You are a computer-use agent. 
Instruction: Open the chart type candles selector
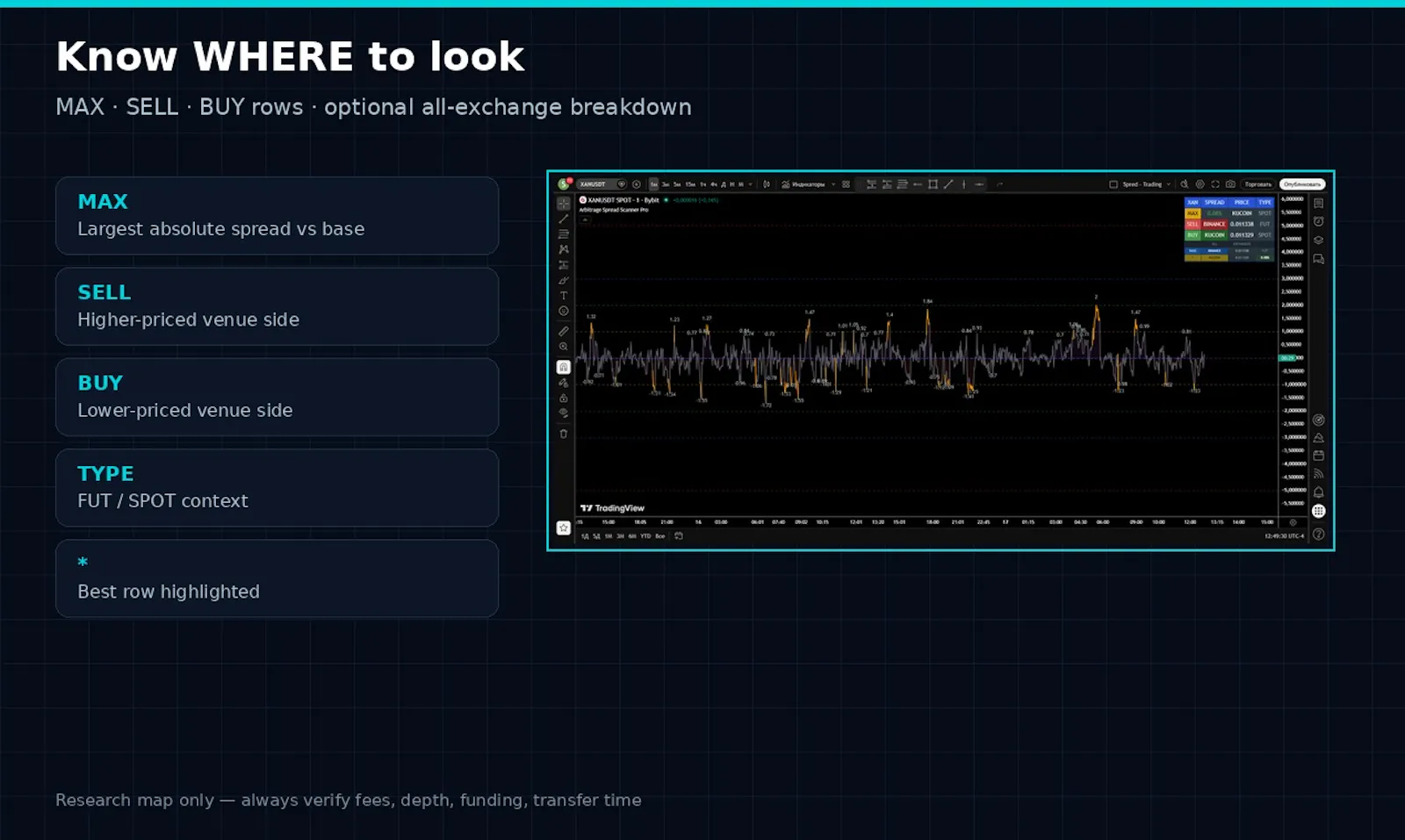pyautogui.click(x=767, y=184)
